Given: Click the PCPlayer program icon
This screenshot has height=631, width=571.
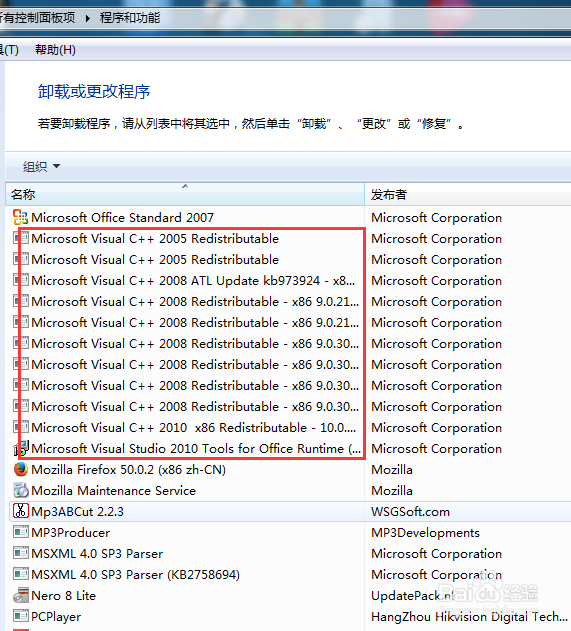Looking at the screenshot, I should point(21,616).
